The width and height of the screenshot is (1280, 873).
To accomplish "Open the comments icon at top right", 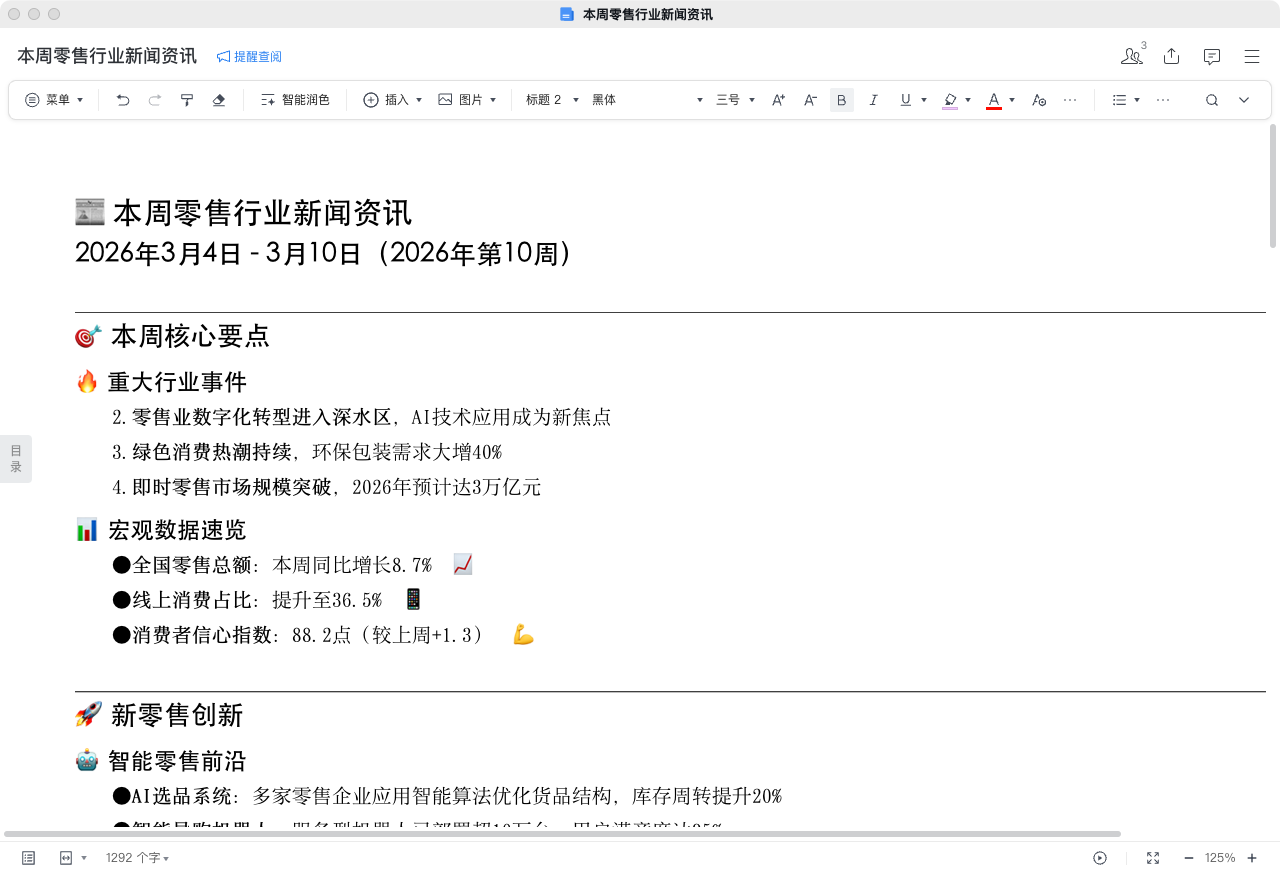I will [x=1211, y=57].
